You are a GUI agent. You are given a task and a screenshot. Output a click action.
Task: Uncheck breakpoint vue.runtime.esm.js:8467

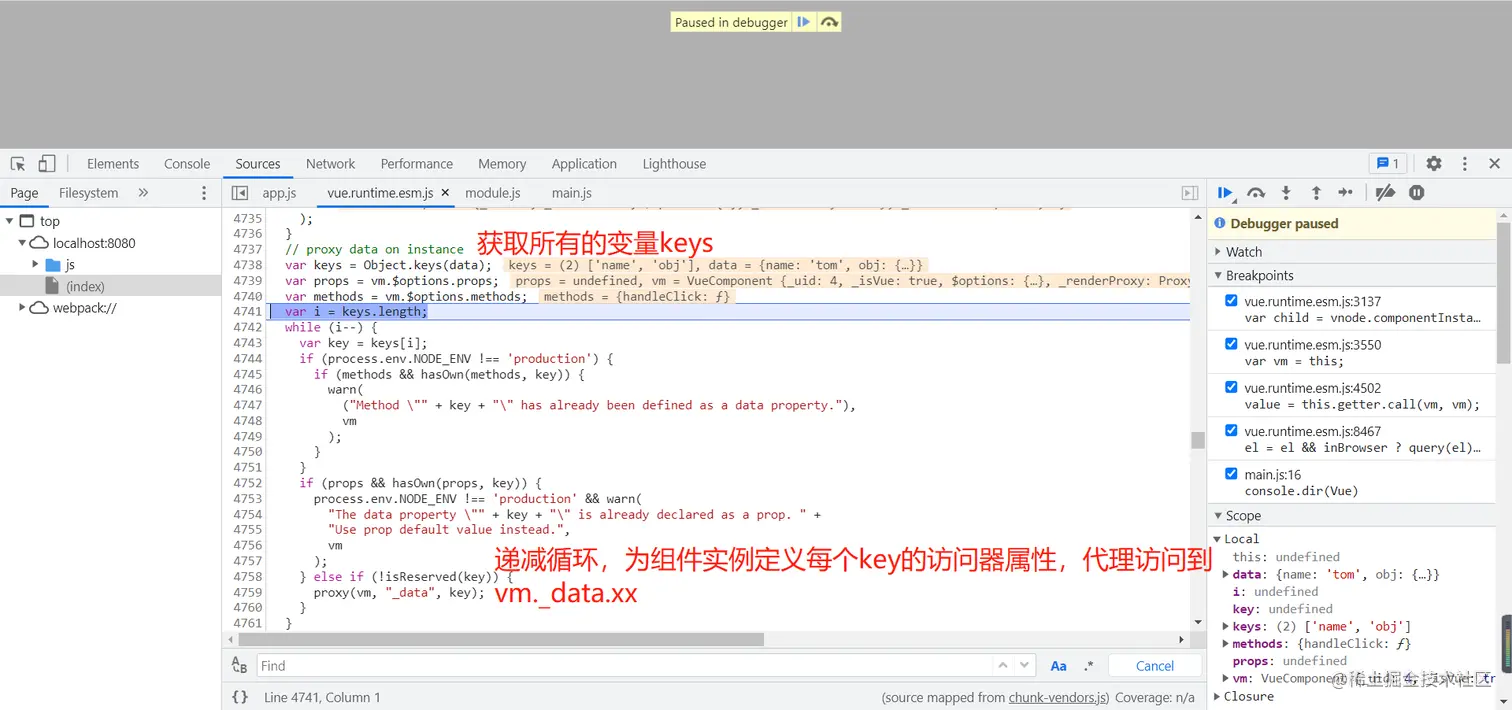(1231, 430)
